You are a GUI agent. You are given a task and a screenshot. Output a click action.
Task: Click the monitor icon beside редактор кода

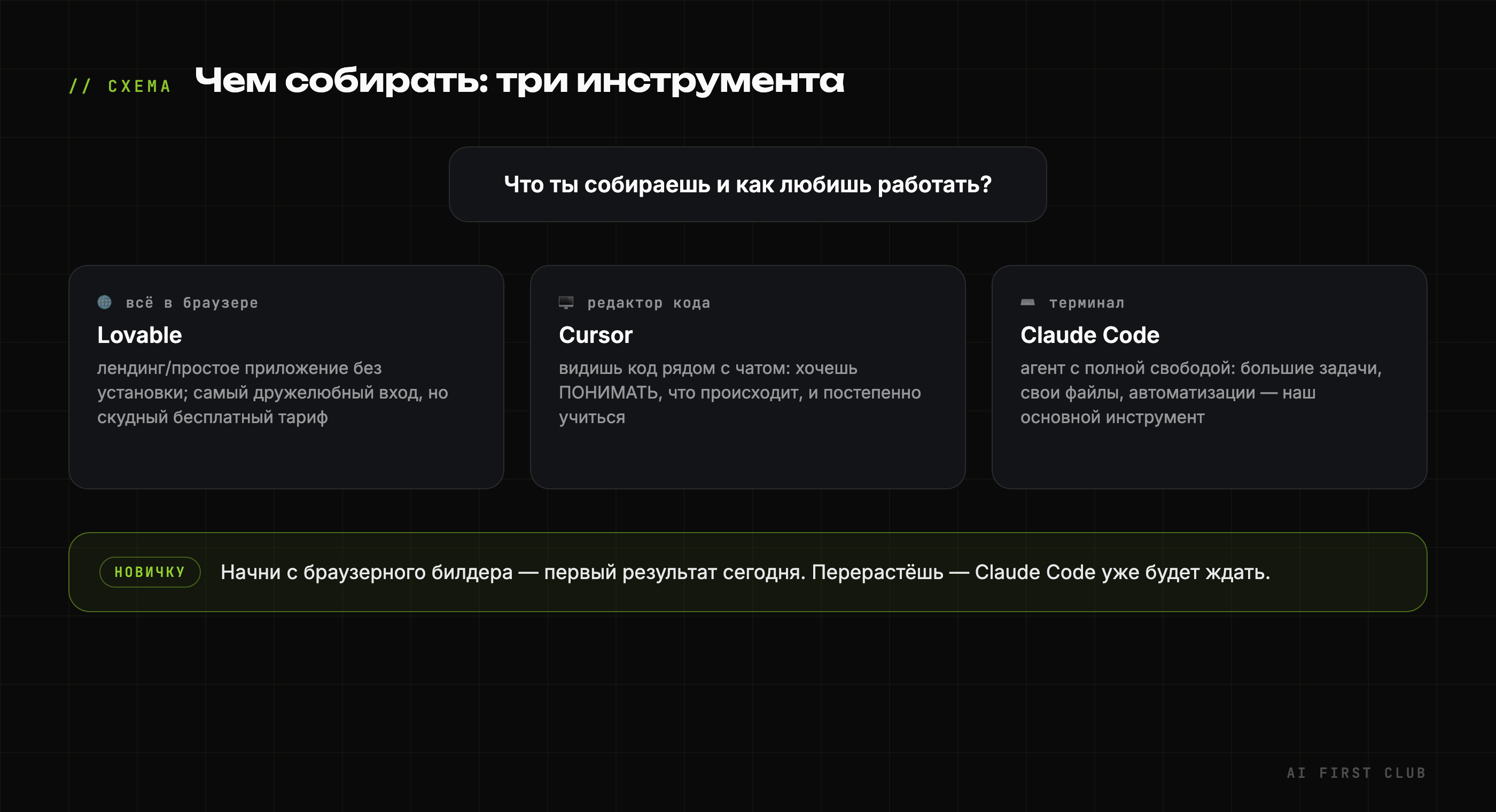pyautogui.click(x=566, y=302)
